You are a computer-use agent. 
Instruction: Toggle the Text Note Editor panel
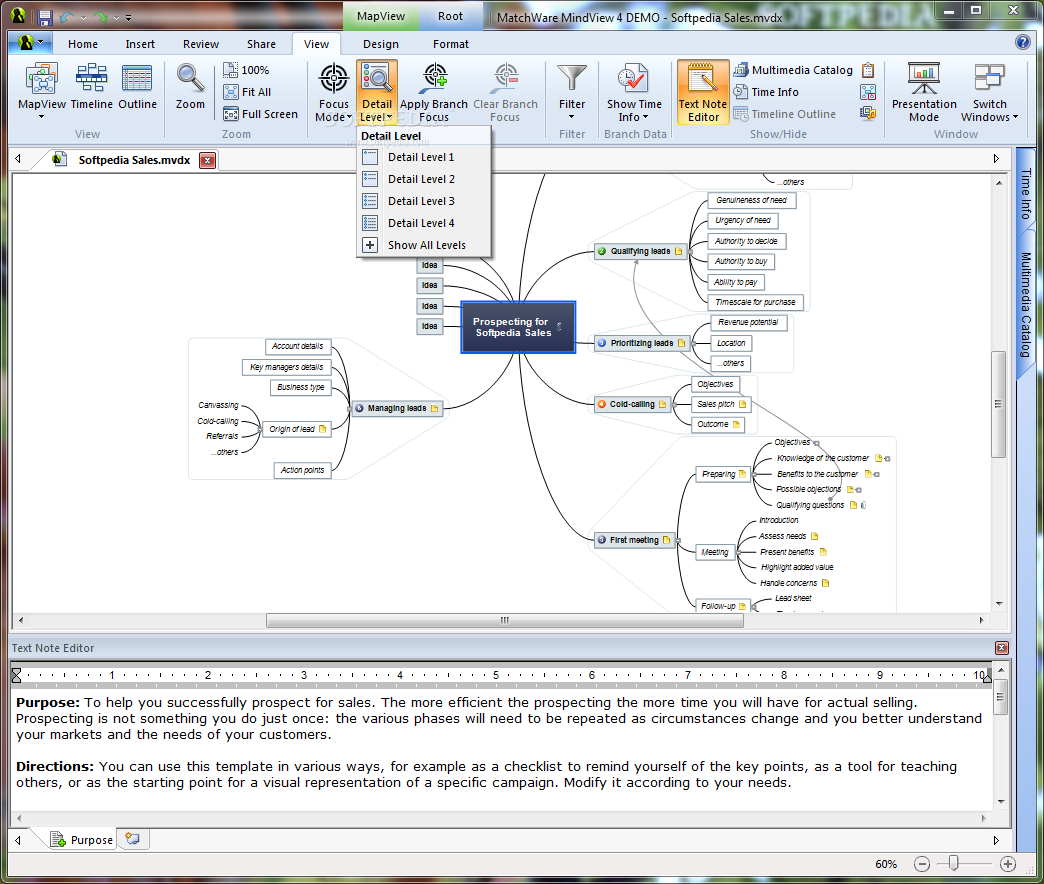(x=703, y=93)
